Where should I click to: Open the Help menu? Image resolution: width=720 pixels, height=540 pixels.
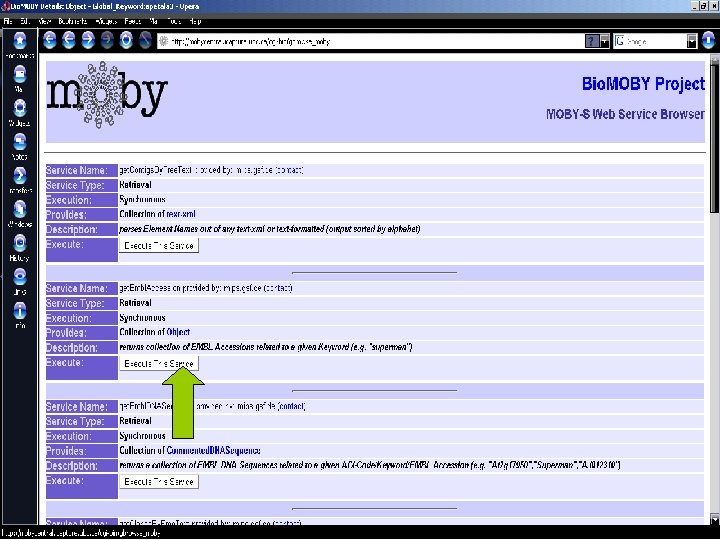tap(195, 22)
